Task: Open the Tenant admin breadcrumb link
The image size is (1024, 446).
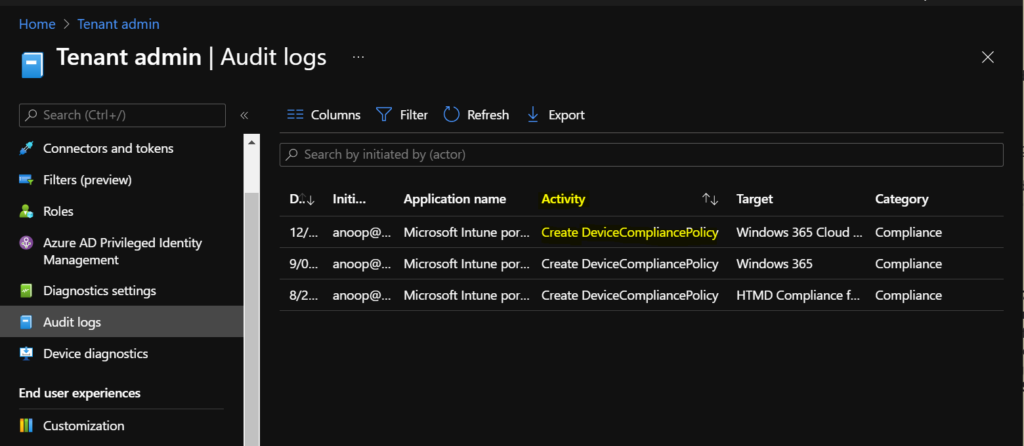Action: 118,24
